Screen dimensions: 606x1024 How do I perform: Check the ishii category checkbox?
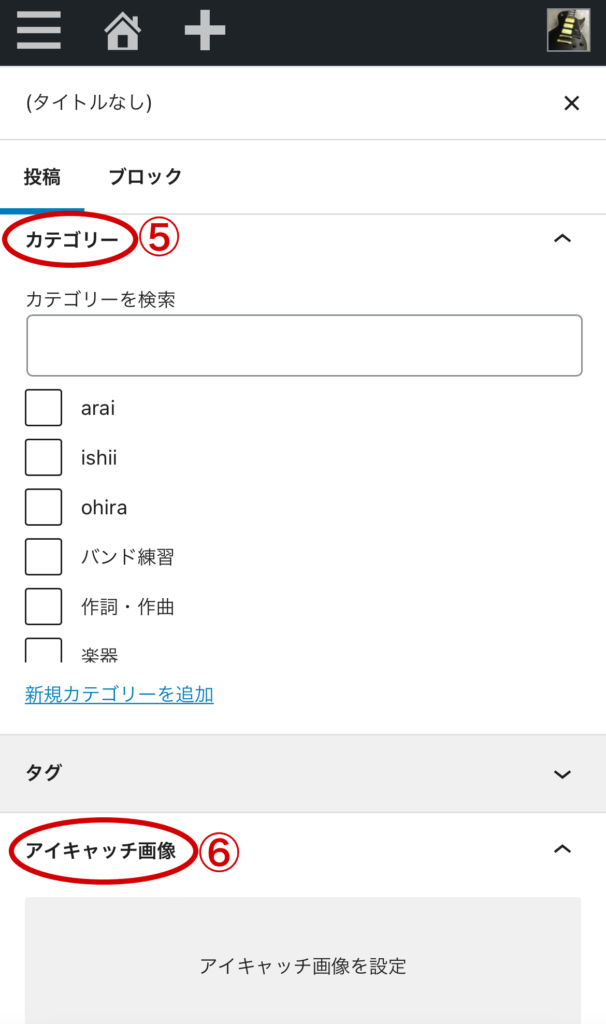pyautogui.click(x=44, y=458)
